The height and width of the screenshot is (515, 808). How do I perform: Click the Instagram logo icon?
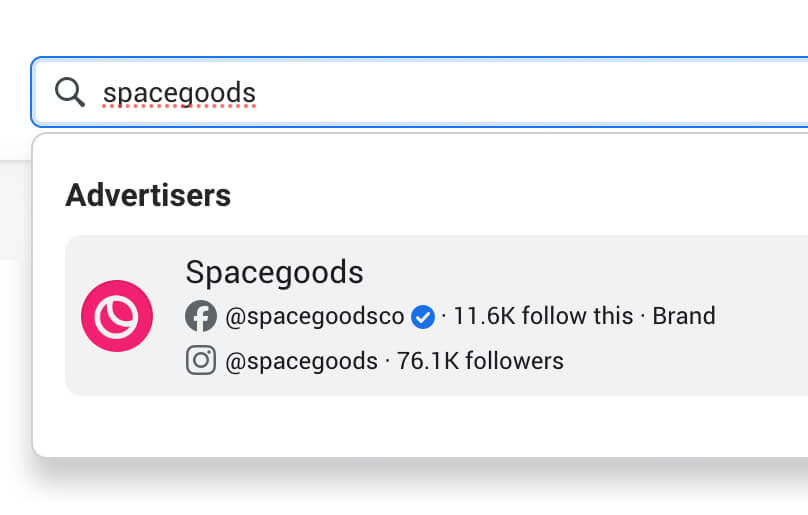pos(201,360)
